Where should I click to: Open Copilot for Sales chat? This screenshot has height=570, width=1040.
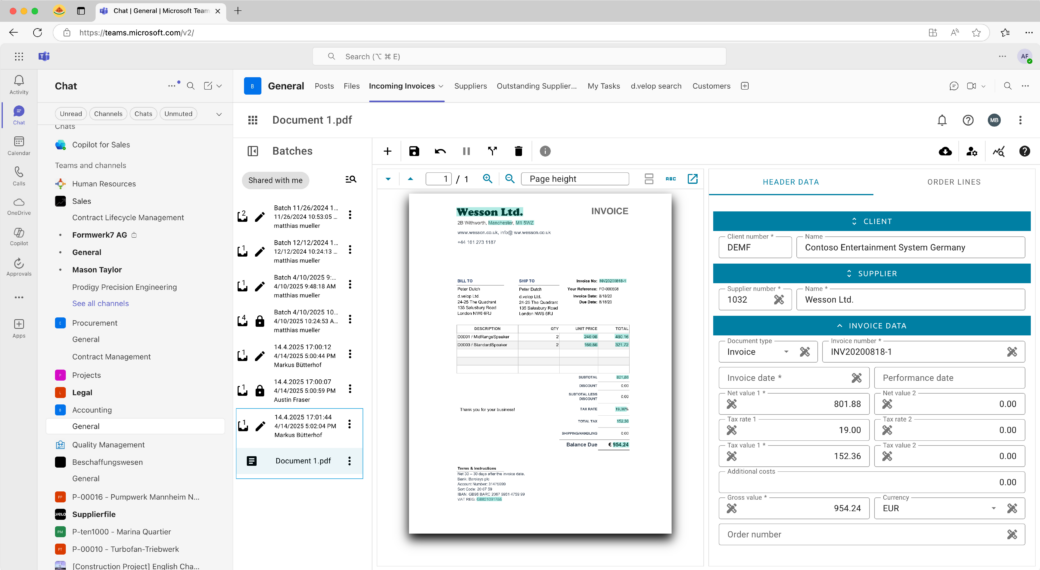click(x=101, y=145)
